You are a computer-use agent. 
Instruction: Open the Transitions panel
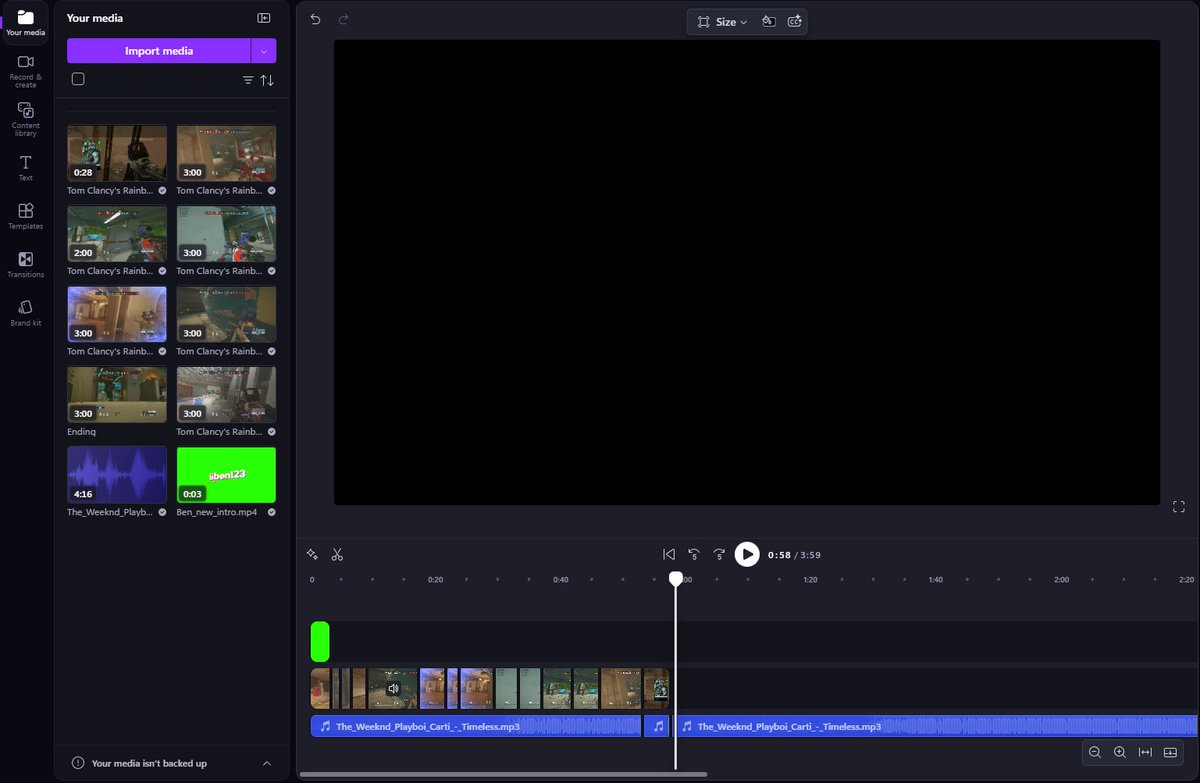tap(25, 263)
